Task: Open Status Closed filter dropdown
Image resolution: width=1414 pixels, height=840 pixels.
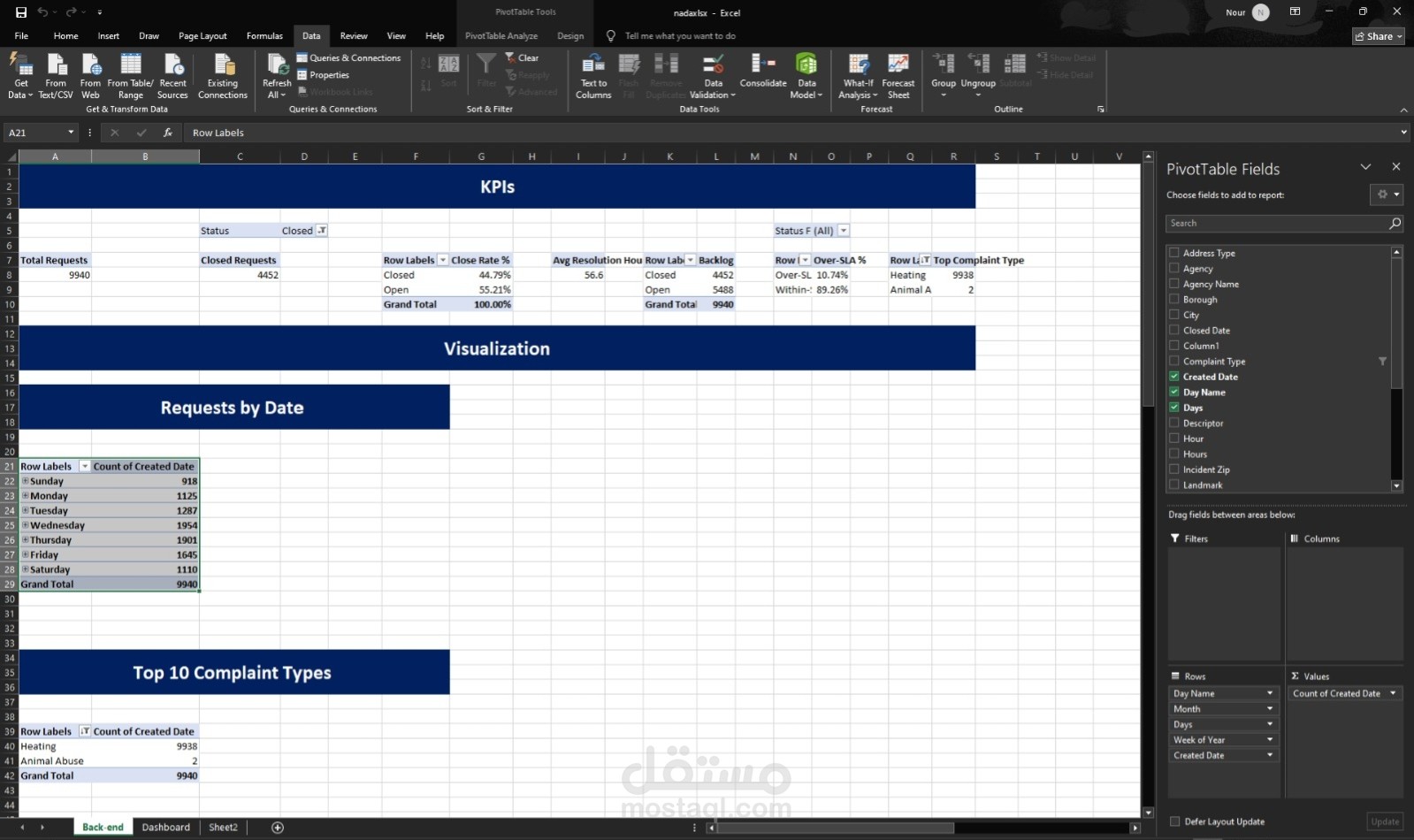Action: point(322,231)
